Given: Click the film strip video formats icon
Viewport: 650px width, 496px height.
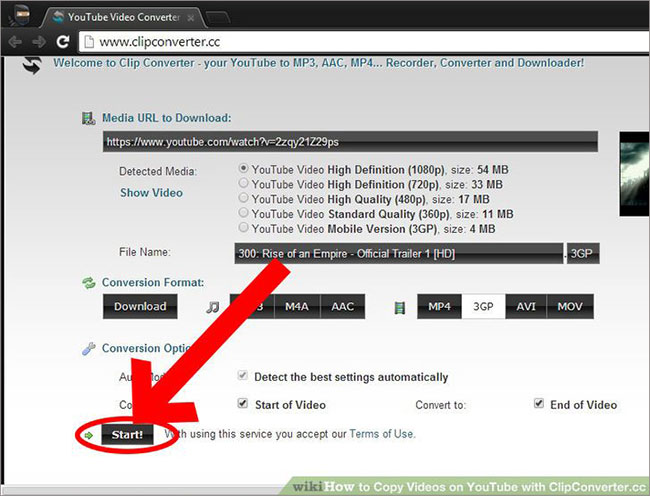Looking at the screenshot, I should (x=400, y=307).
